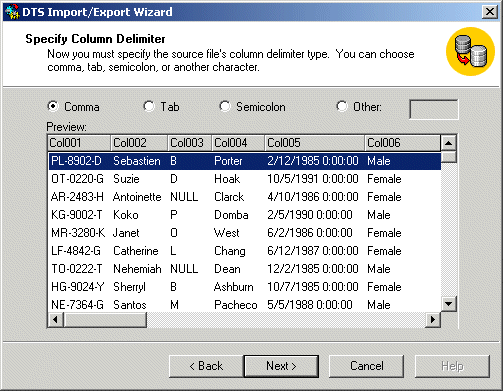Screen dimensions: 503x391
Task: Click the date 5/5/1988 0:00:00
Action: pos(310,305)
